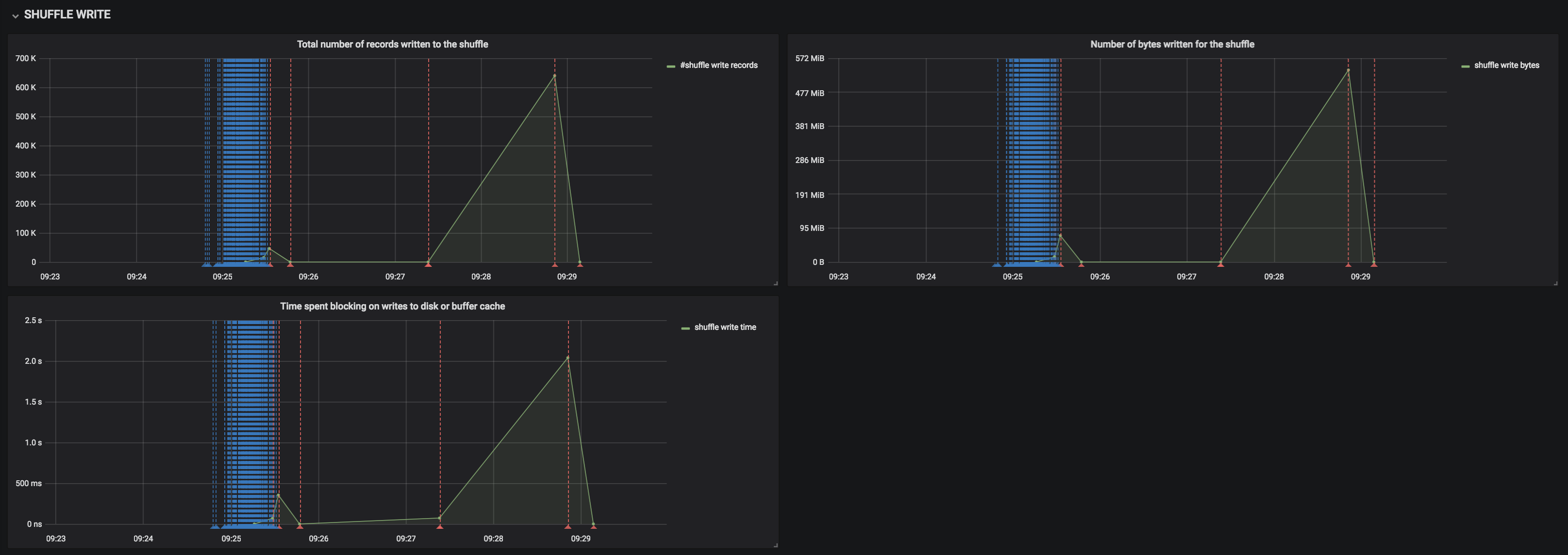Click color swatch beside 'shuffle write time'

click(685, 328)
